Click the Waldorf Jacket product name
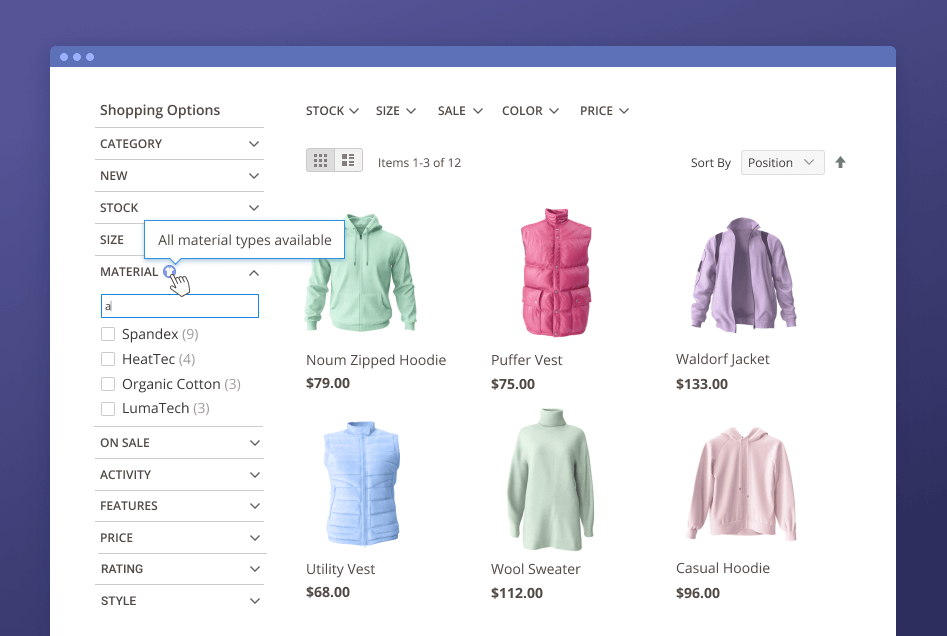The image size is (947, 636). [722, 359]
